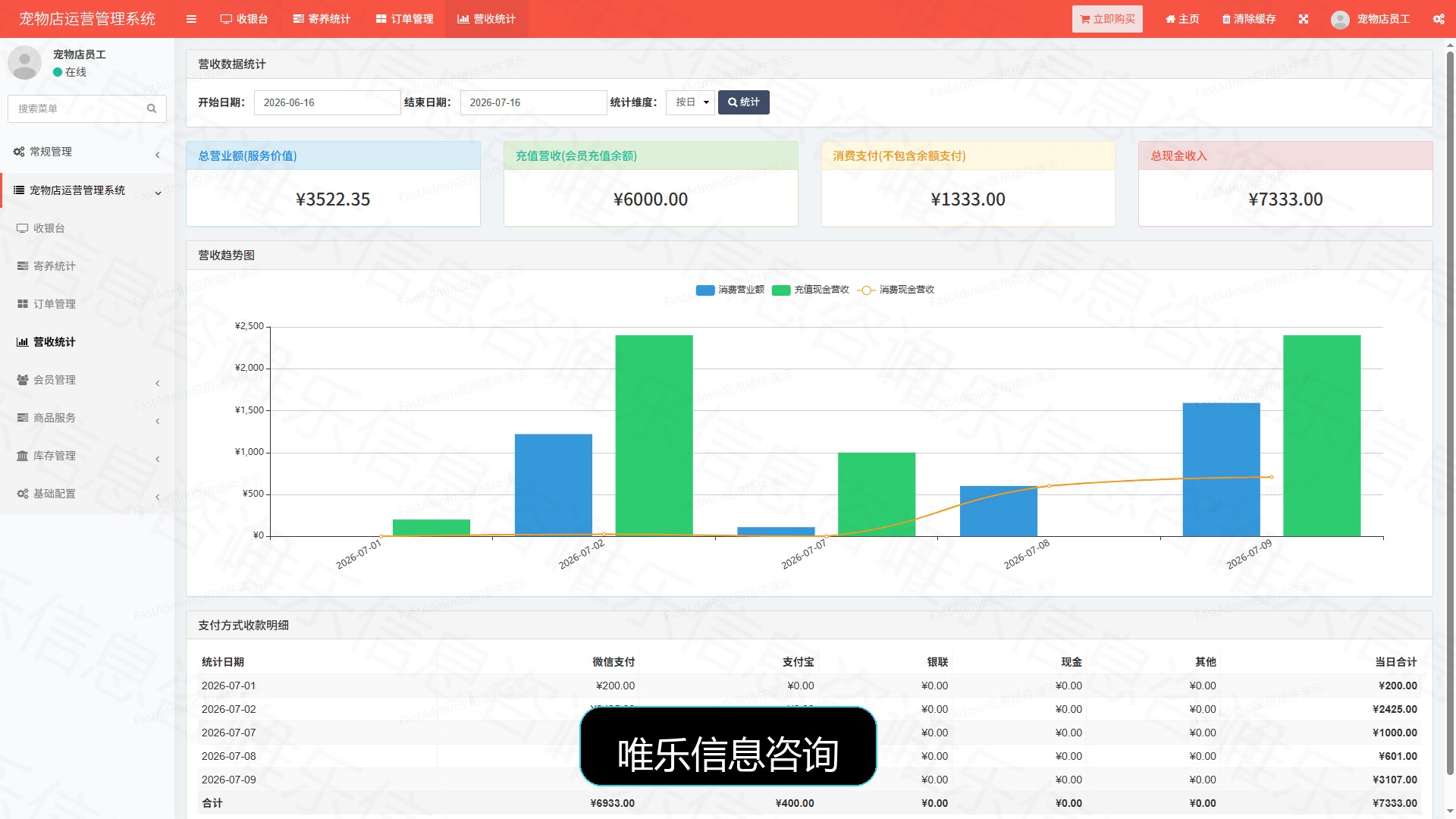1456x819 pixels.
Task: Expand the 商品服务 submenu arrow
Action: coord(158,421)
